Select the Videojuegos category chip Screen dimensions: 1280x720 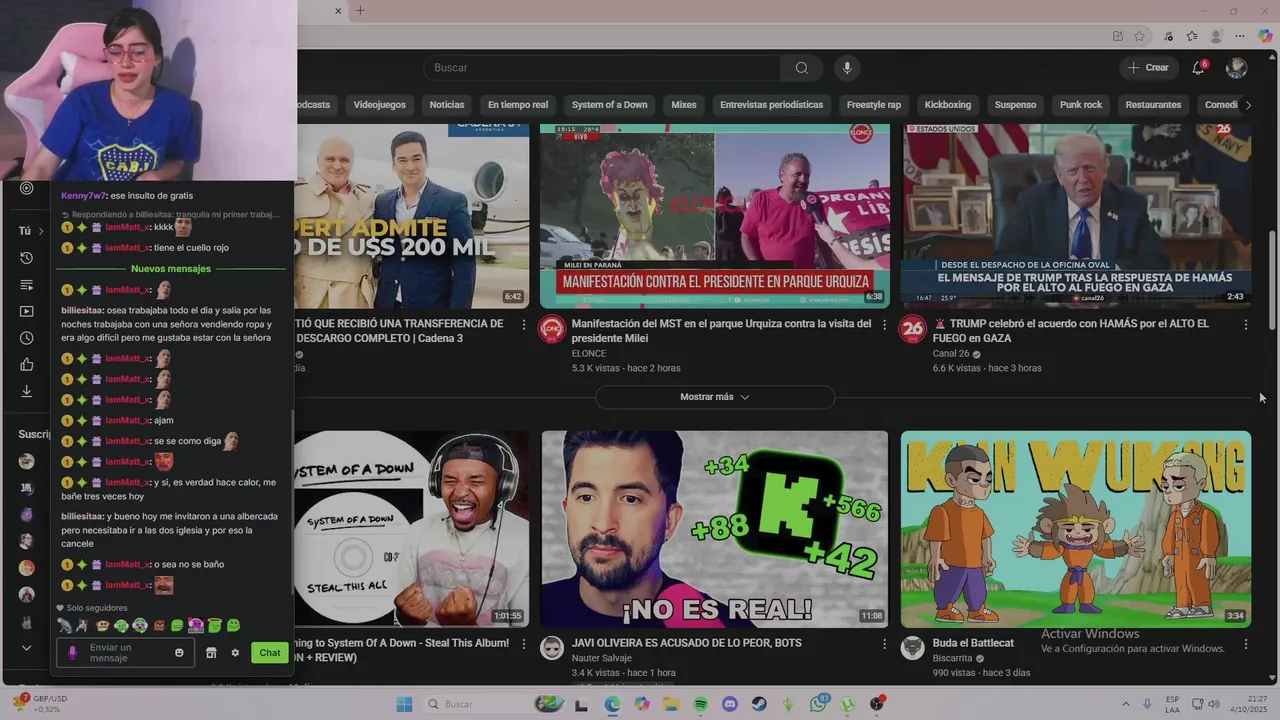(379, 105)
